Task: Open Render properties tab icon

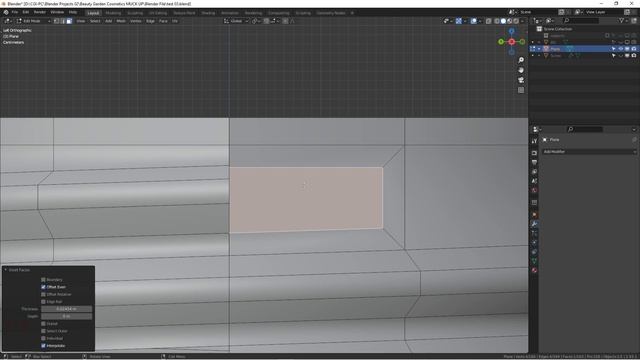Action: click(534, 153)
